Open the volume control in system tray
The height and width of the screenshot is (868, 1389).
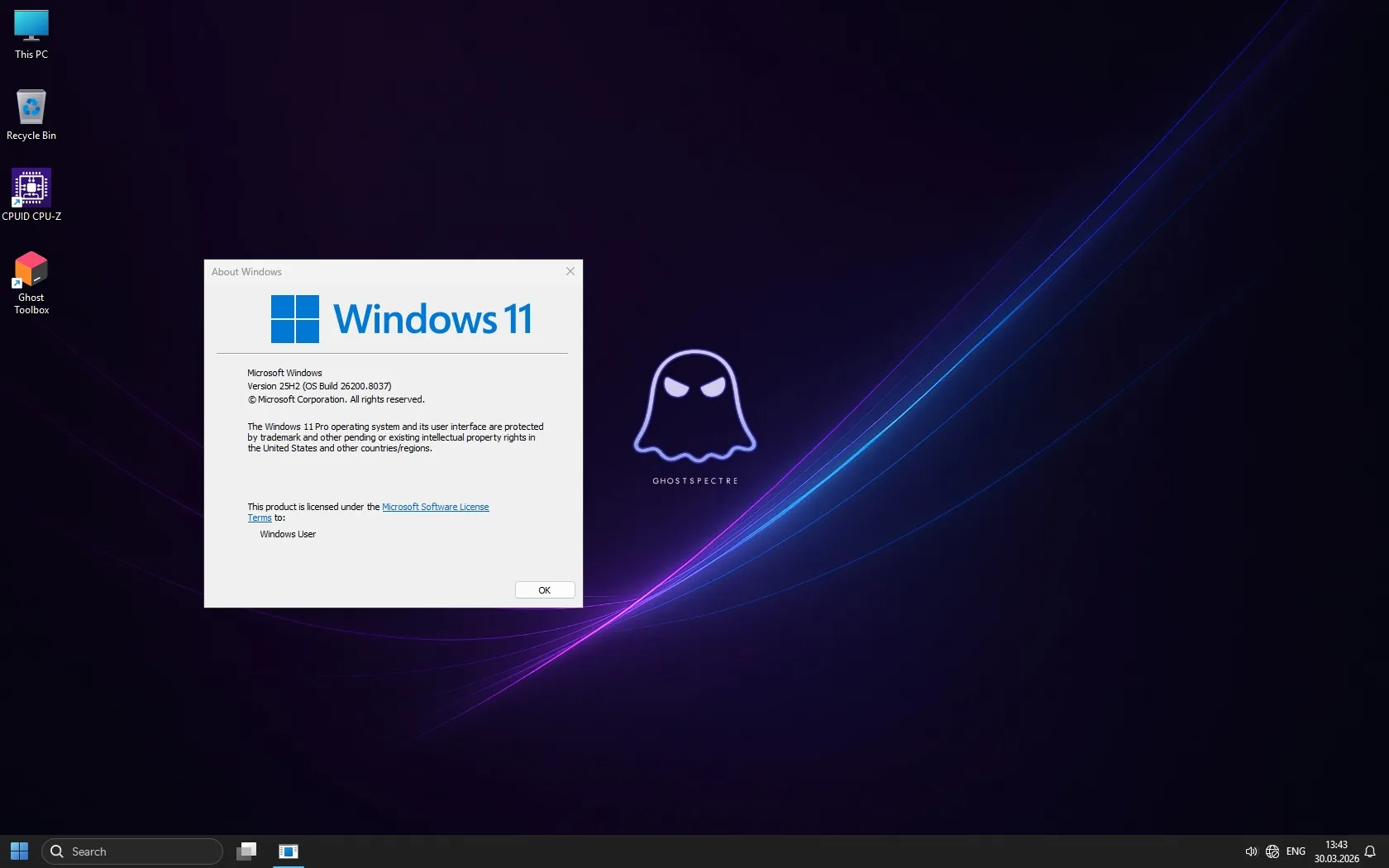1251,851
